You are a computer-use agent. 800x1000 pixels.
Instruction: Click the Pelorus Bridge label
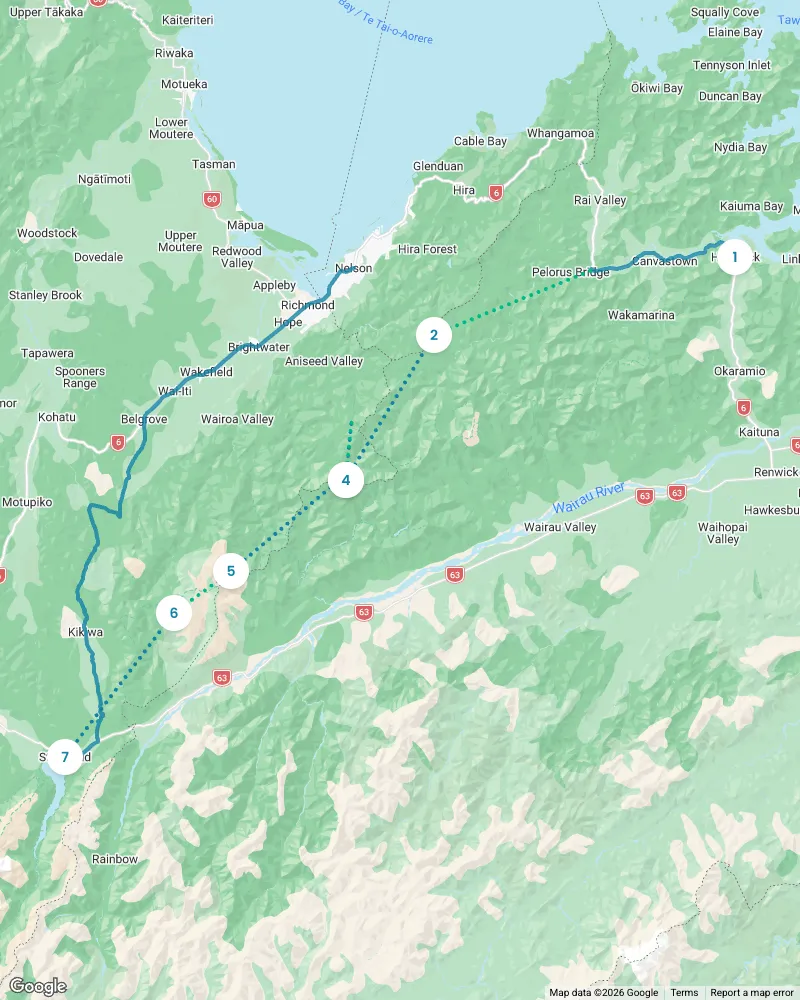point(570,272)
